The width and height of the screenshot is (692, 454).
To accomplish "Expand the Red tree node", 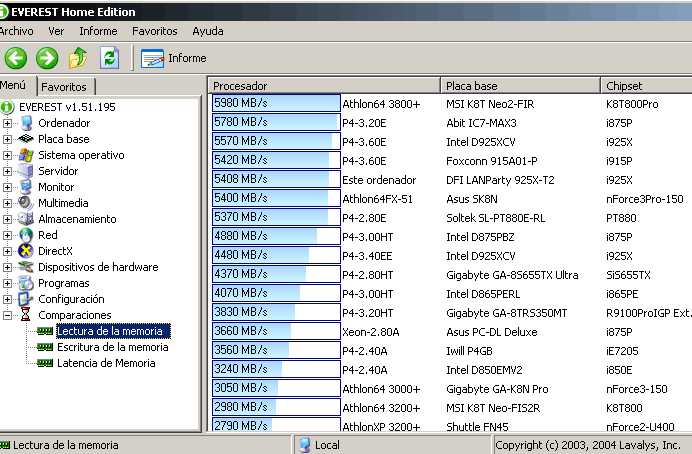I will pos(7,235).
